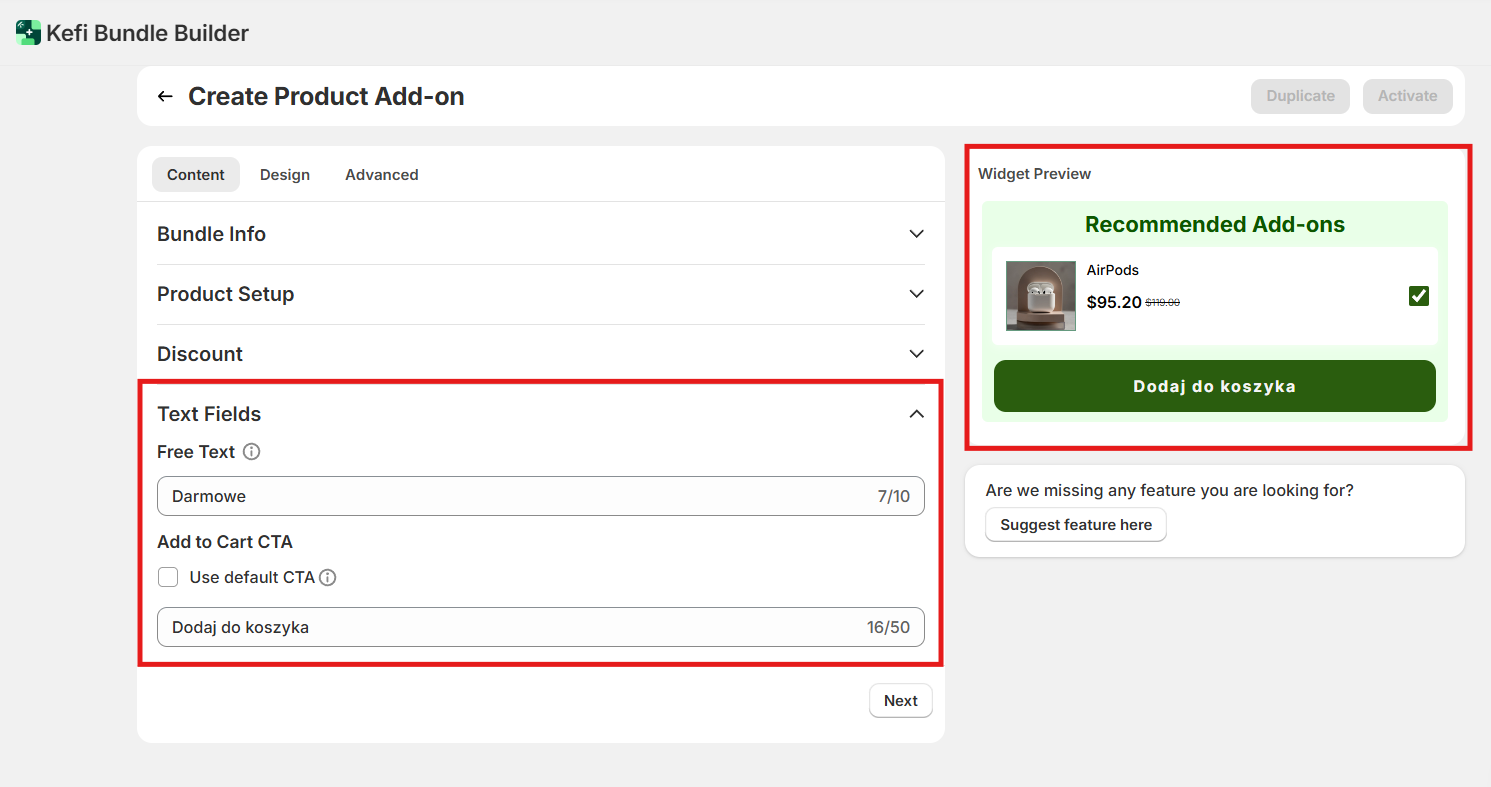Image resolution: width=1491 pixels, height=787 pixels.
Task: Expand the Bundle Info section chevron
Action: (x=916, y=234)
